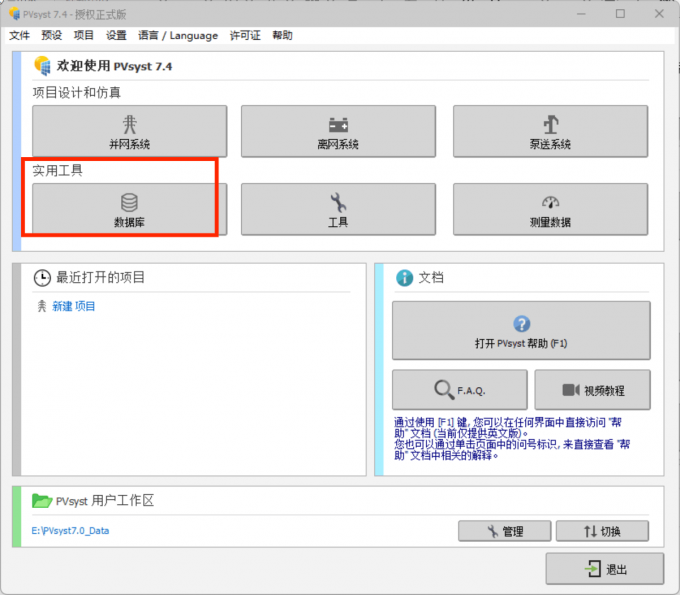Viewport: 680px width, 595px height.
Task: Open the 离网系统 standalone system button
Action: coord(338,131)
